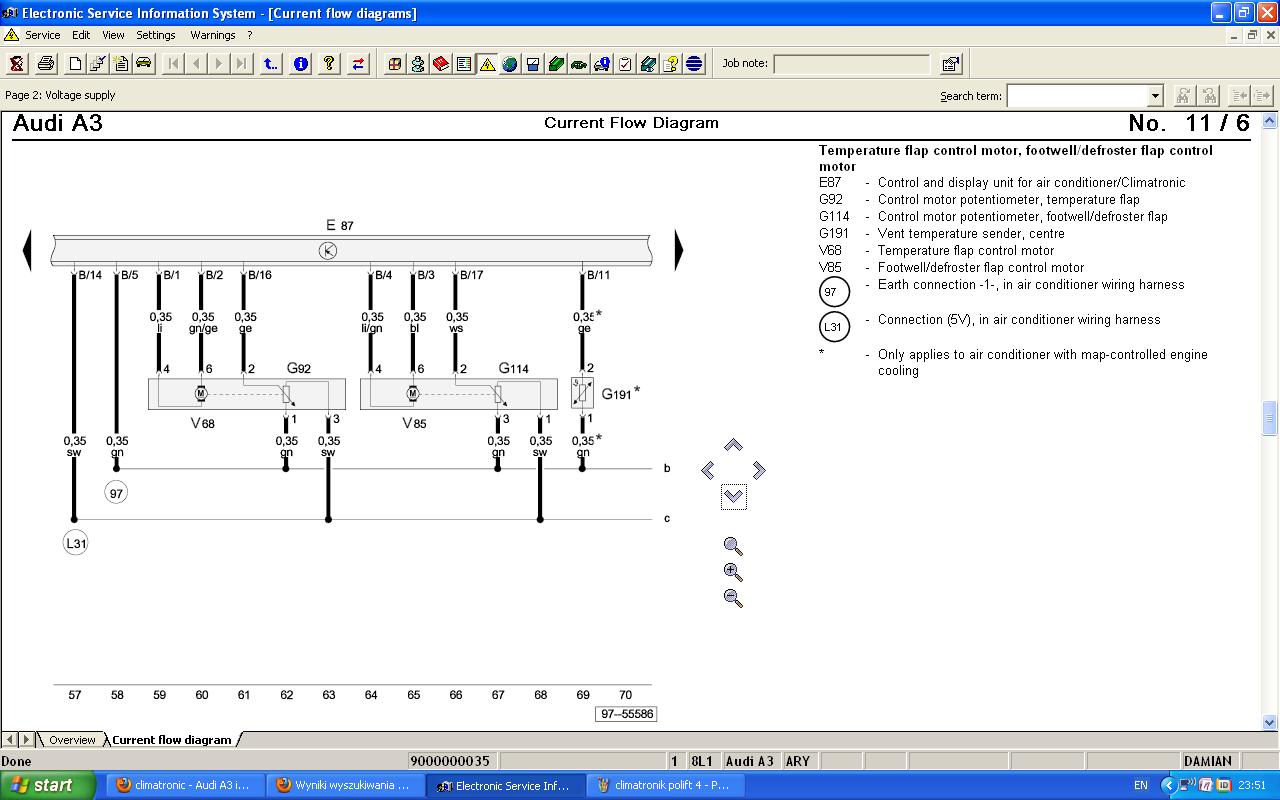Click the yellow warning triangle icon
This screenshot has height=800, width=1280.
click(487, 64)
